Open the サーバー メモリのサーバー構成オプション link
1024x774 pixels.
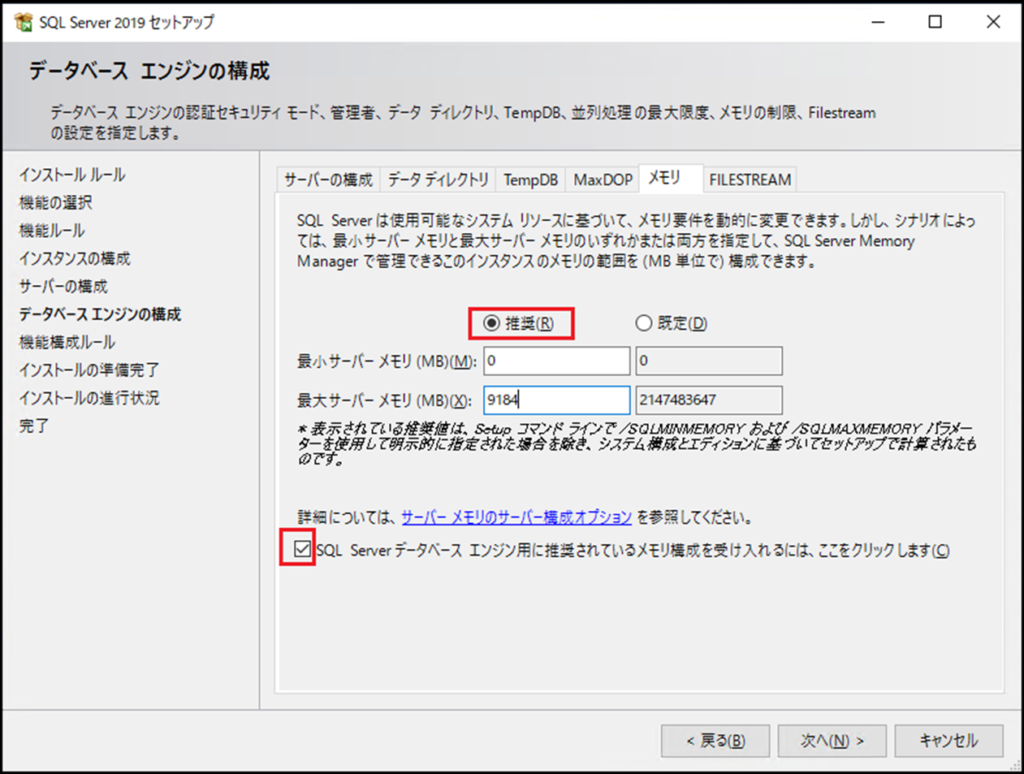pyautogui.click(x=517, y=517)
